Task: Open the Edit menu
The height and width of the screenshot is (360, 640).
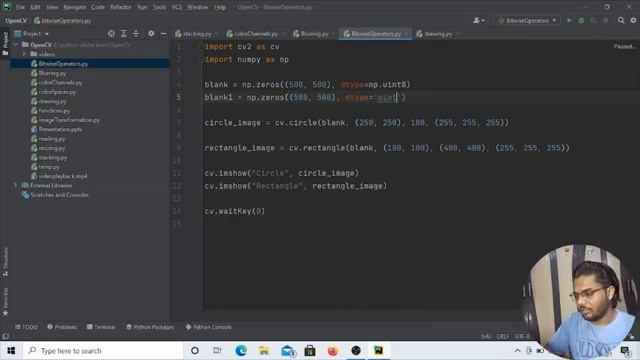Action: tap(36, 7)
